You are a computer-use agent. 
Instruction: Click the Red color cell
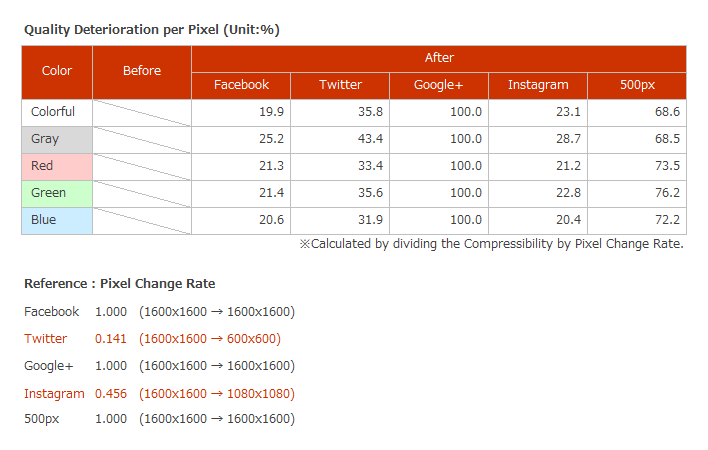(57, 166)
